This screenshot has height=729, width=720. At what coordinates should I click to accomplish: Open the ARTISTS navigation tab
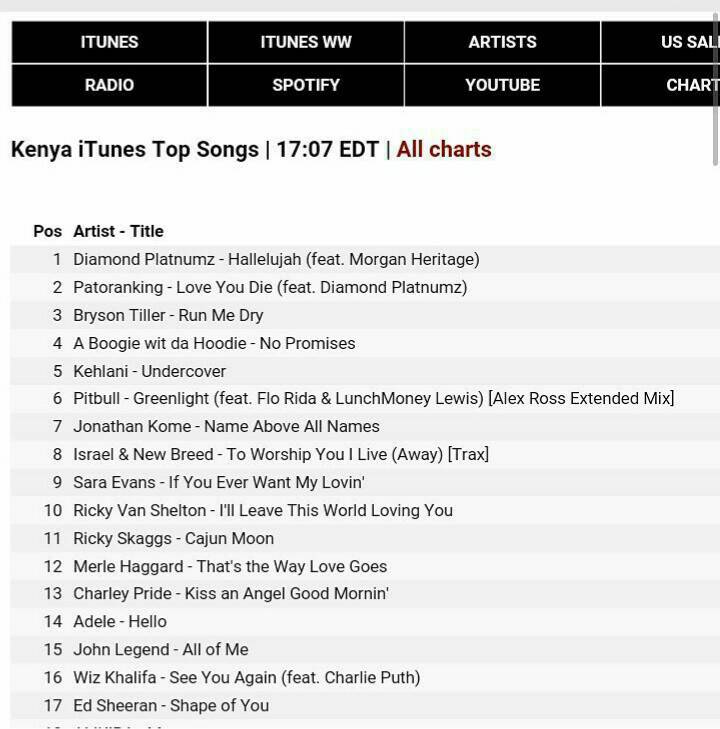point(502,42)
